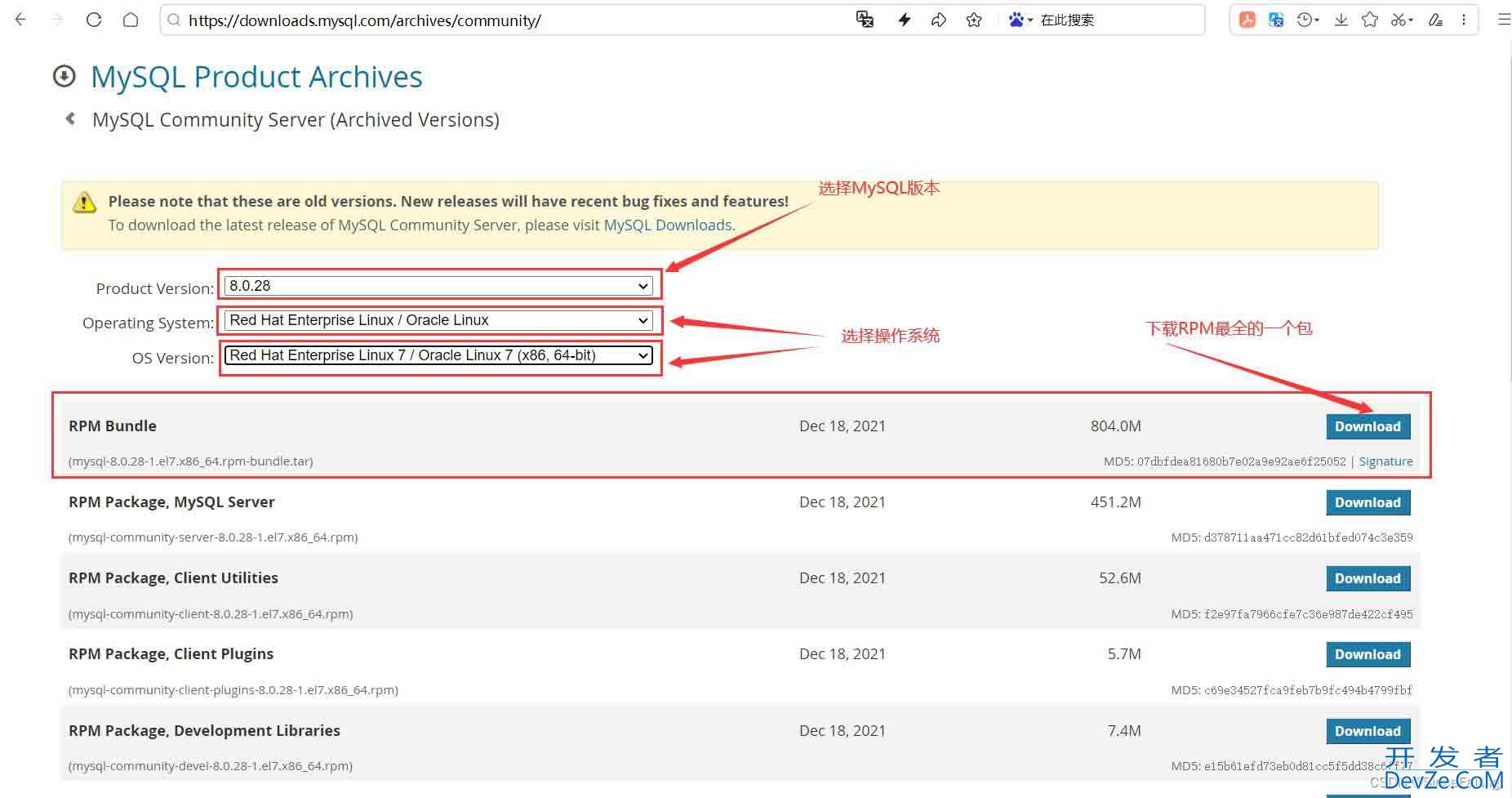
Task: Click the MySQL Product Archives download circle icon
Action: [x=64, y=76]
